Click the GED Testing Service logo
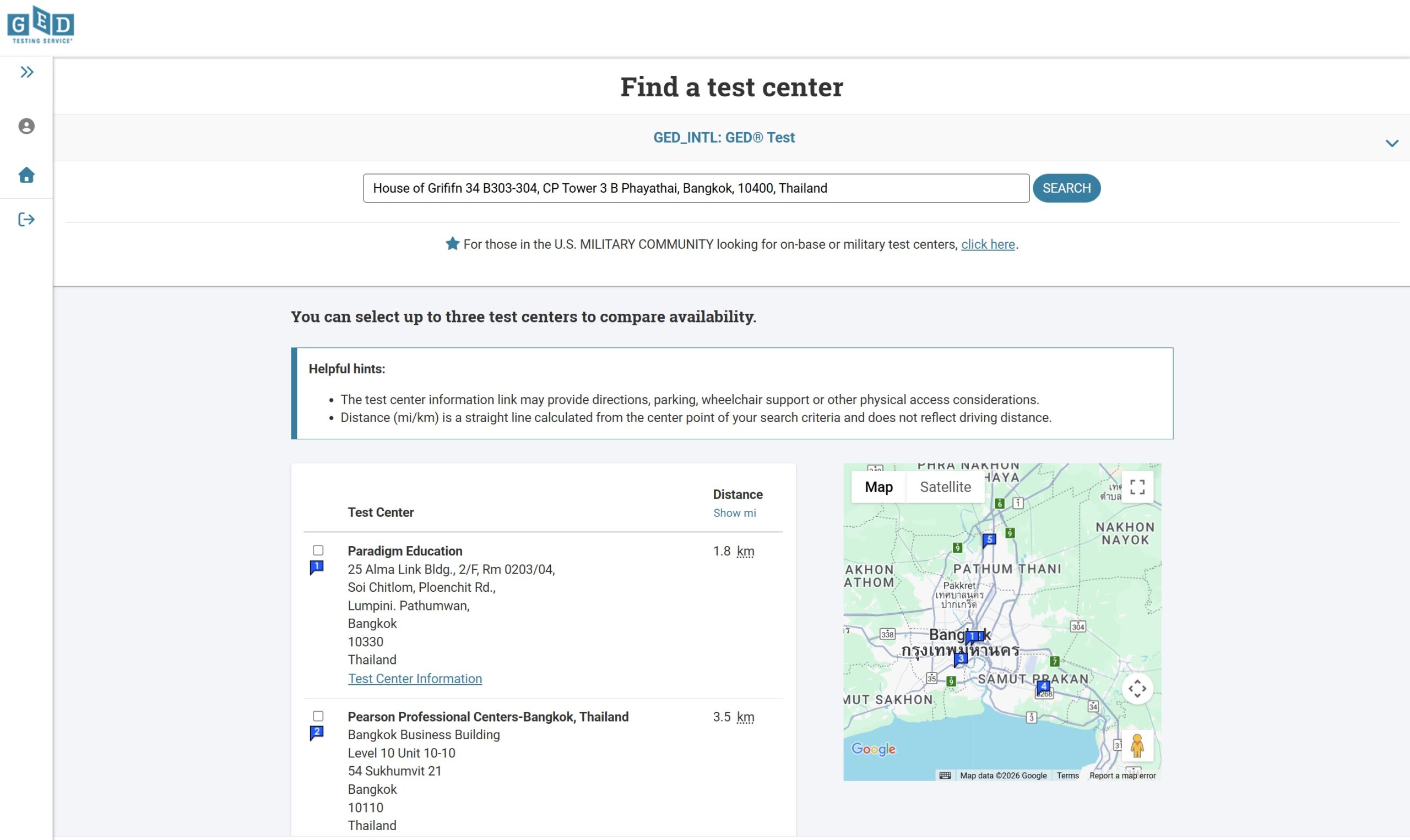The width and height of the screenshot is (1410, 840). pyautogui.click(x=41, y=25)
